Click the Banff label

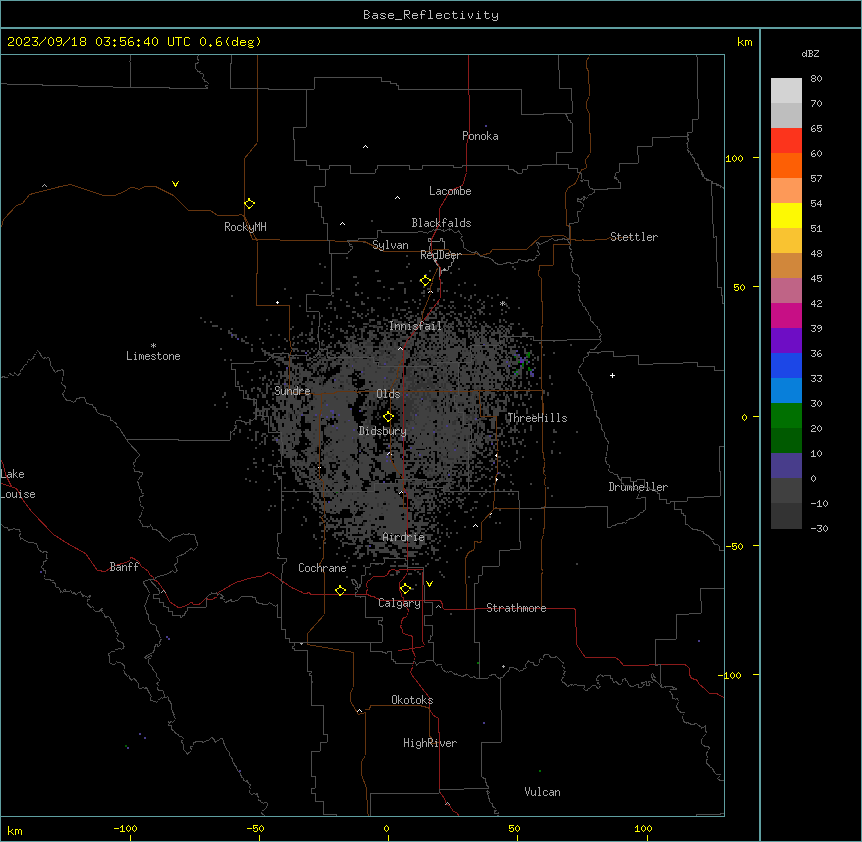[x=124, y=567]
